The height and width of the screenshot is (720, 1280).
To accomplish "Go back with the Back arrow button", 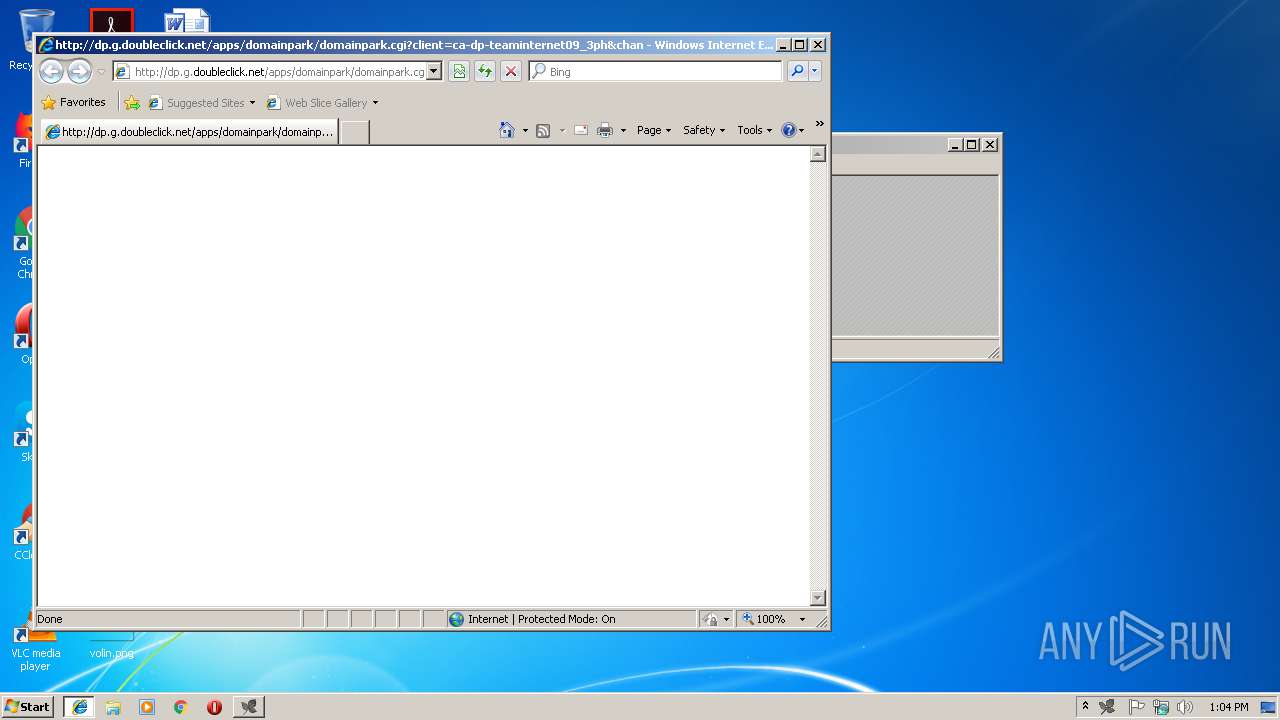I will pyautogui.click(x=51, y=71).
